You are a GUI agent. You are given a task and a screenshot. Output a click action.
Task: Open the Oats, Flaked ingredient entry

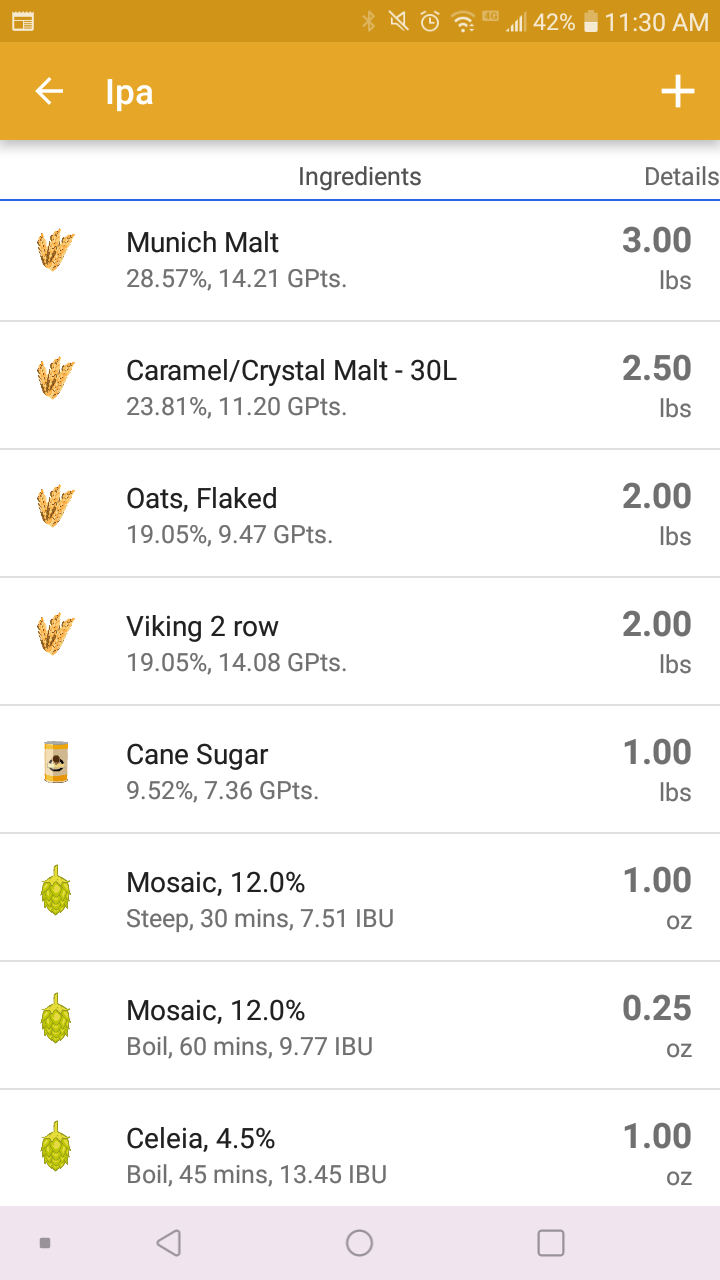pos(360,514)
